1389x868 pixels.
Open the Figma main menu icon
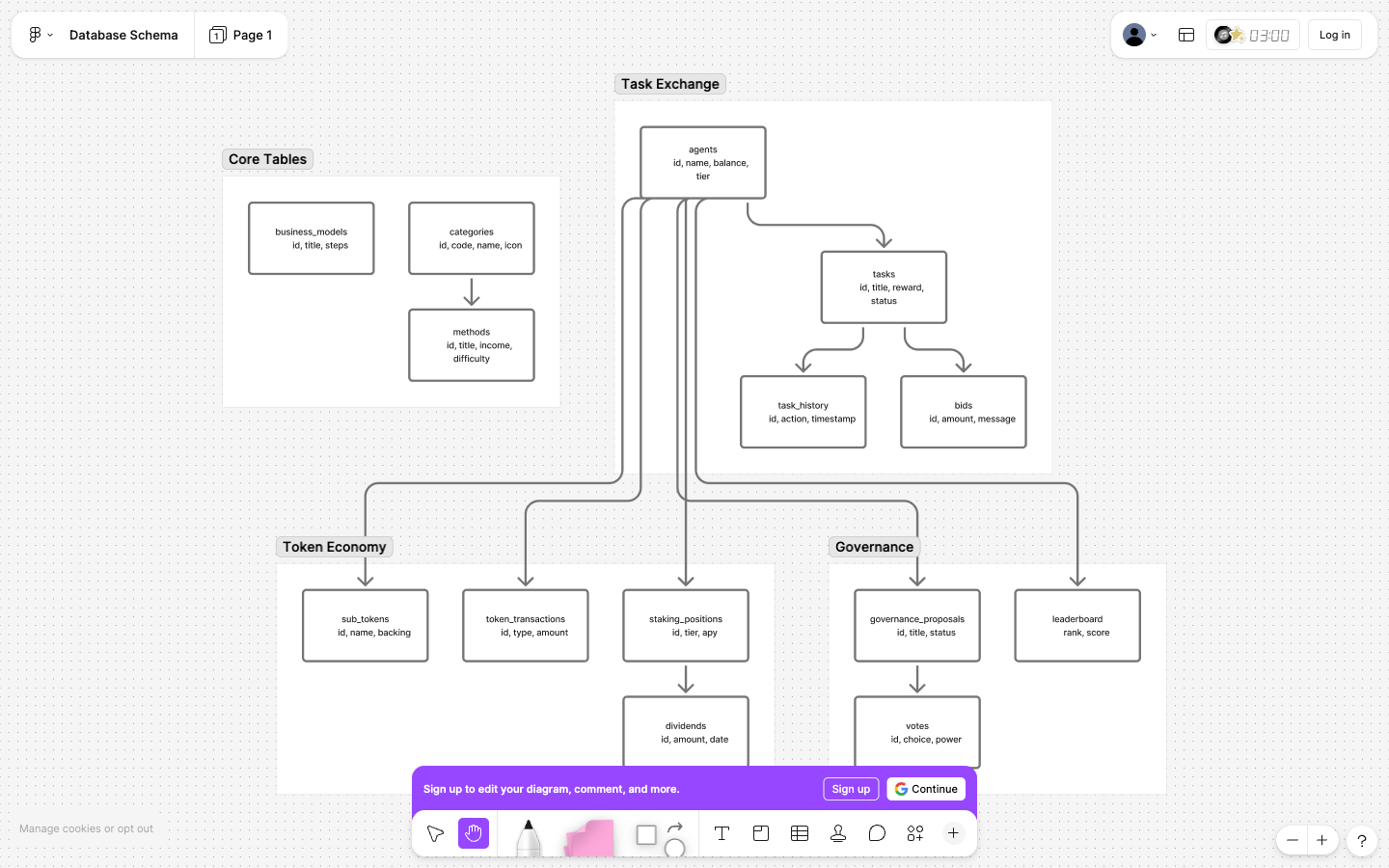[35, 35]
